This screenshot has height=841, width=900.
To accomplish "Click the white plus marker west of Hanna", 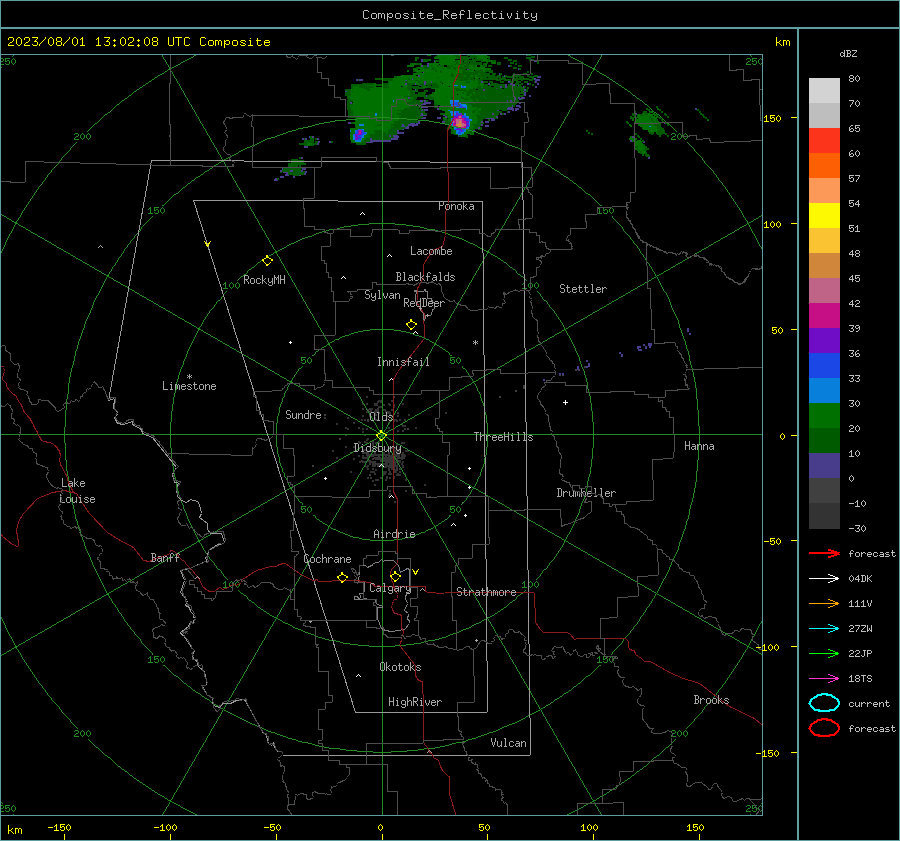I will 565,402.
